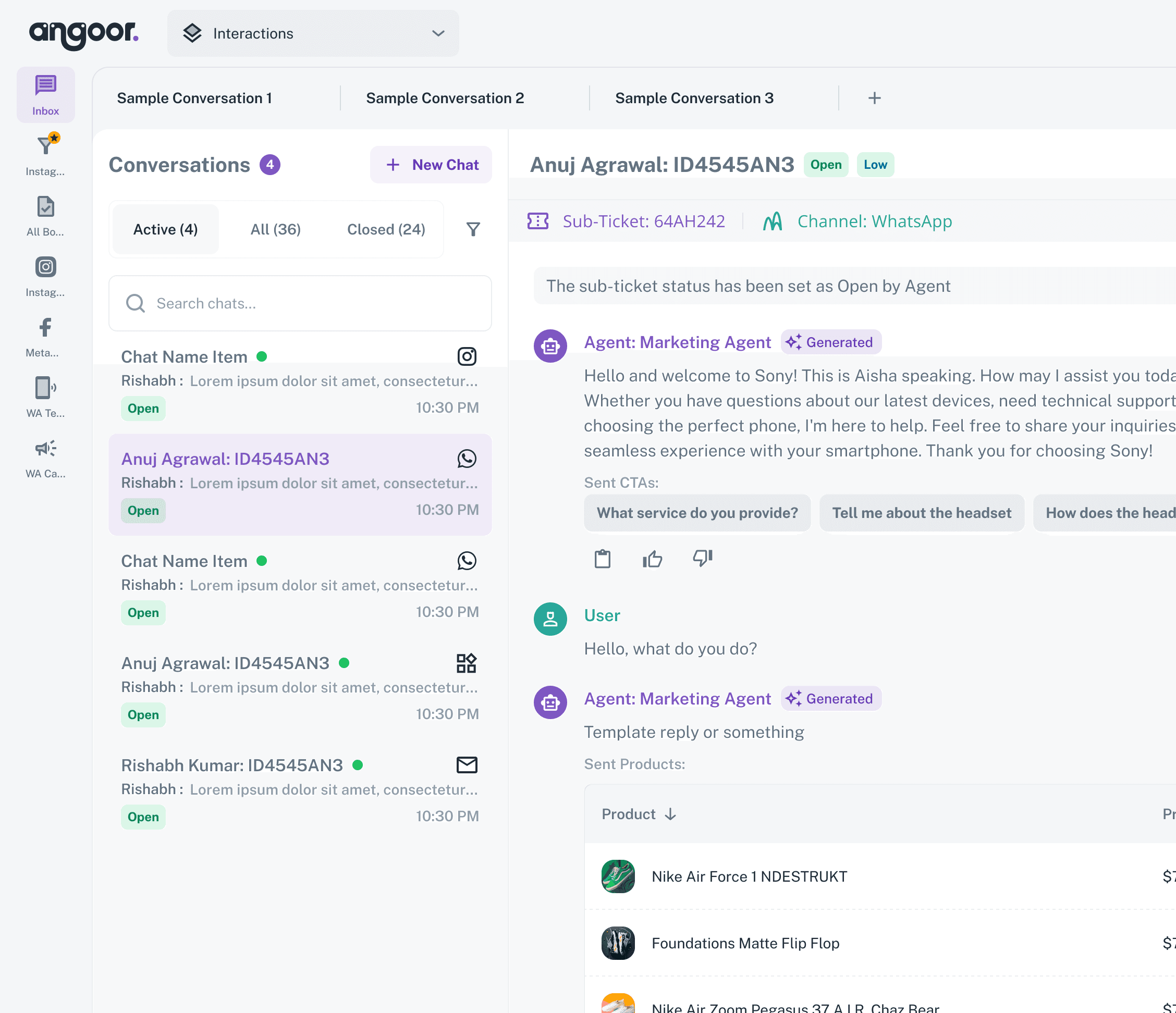The image size is (1176, 1013).
Task: Click Nike Air Force 1 NDESTRUKT thumbnail
Action: click(x=618, y=876)
